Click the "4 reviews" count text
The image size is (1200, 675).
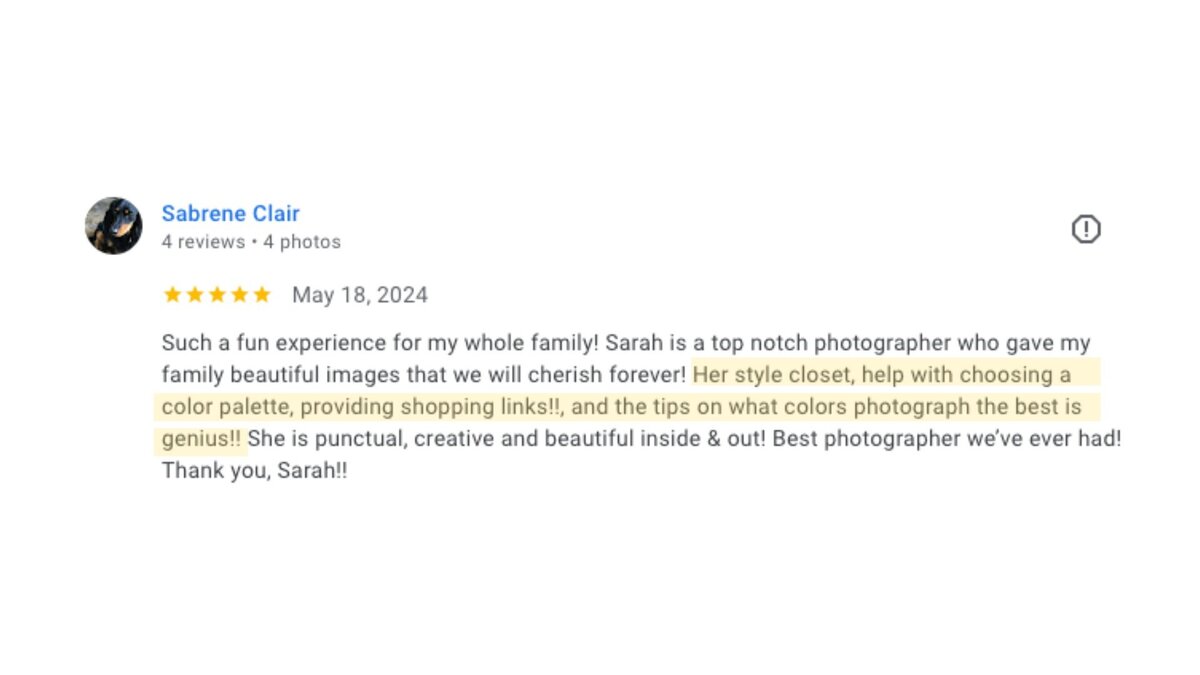[x=203, y=242]
